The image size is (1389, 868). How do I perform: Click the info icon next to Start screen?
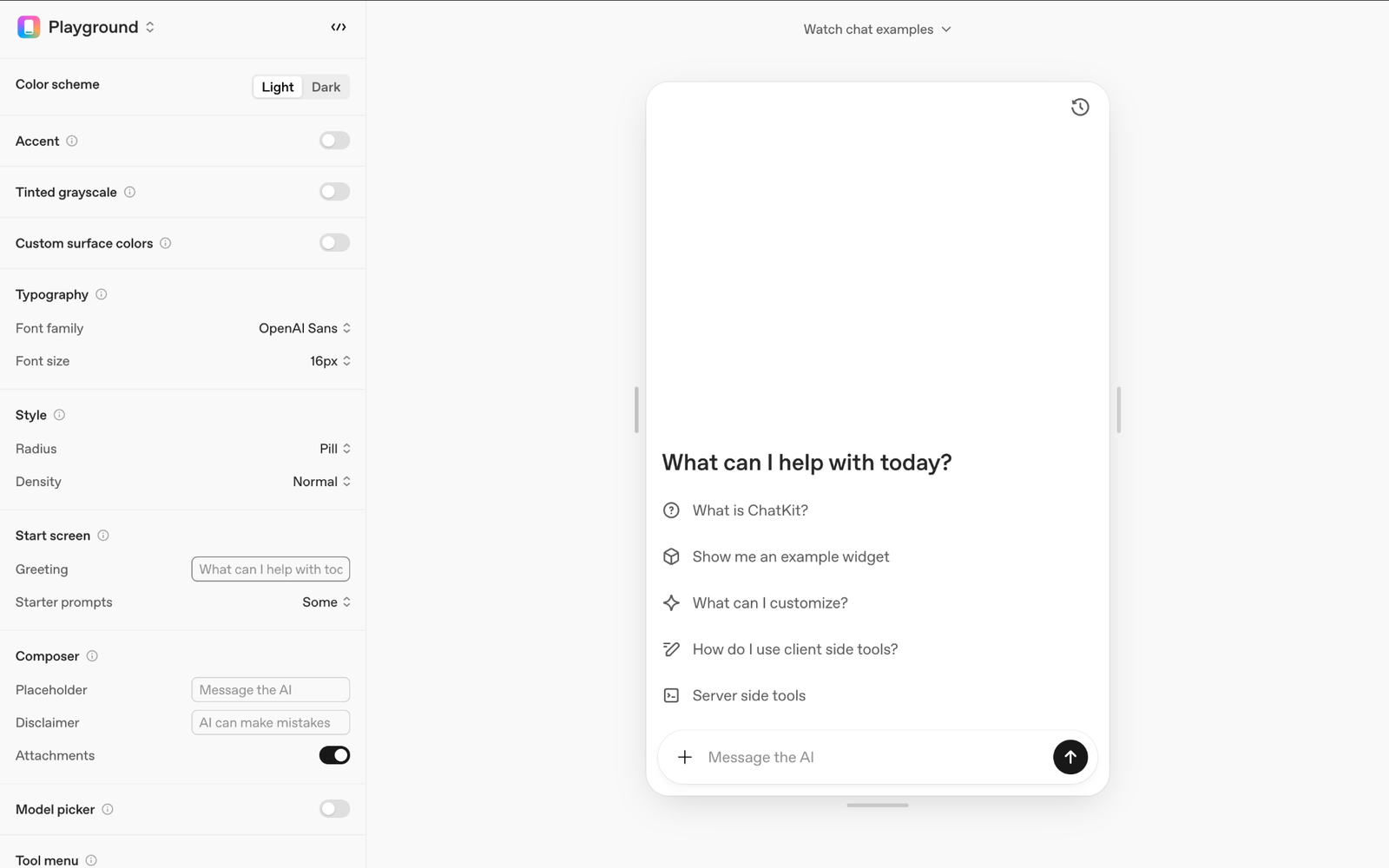(x=103, y=536)
